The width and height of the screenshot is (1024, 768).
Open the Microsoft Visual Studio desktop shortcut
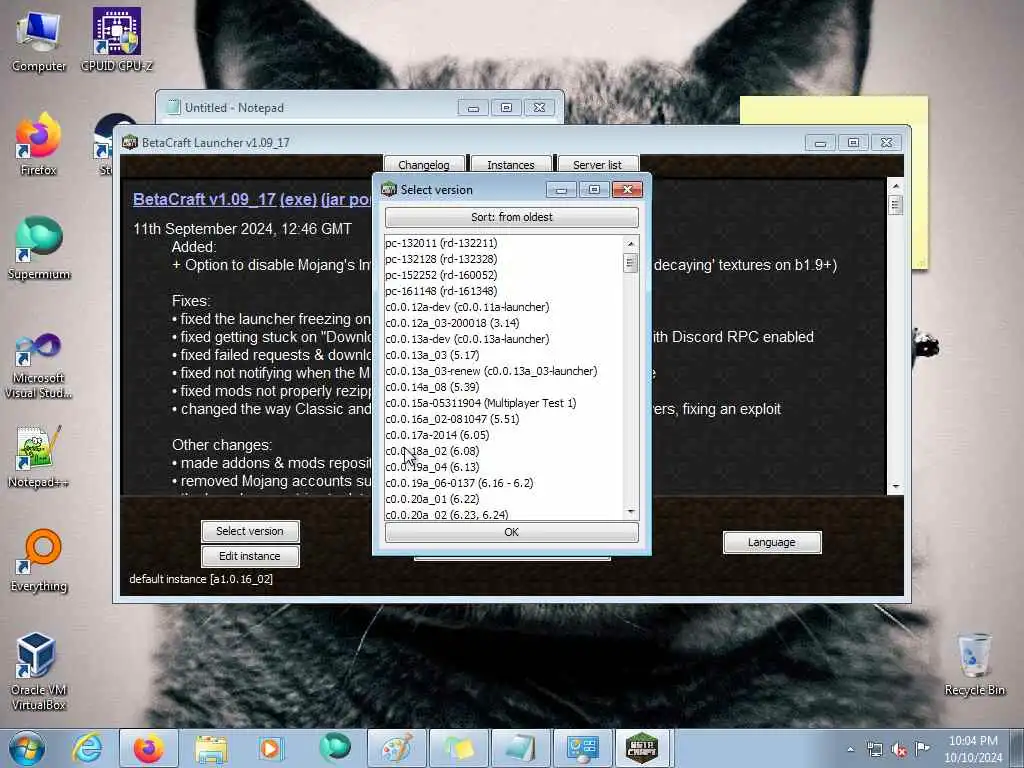click(x=39, y=366)
